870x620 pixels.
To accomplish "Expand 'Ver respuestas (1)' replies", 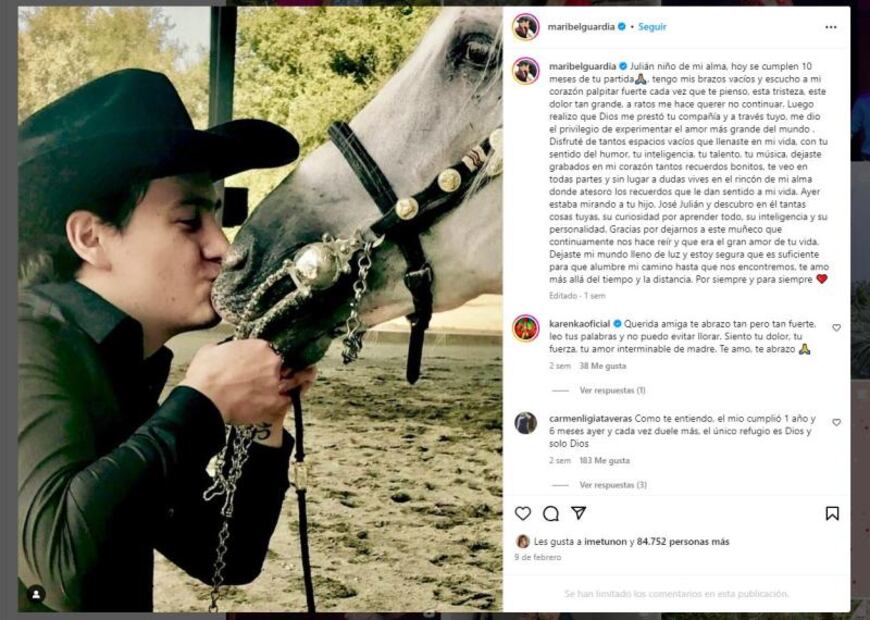I will [x=612, y=390].
